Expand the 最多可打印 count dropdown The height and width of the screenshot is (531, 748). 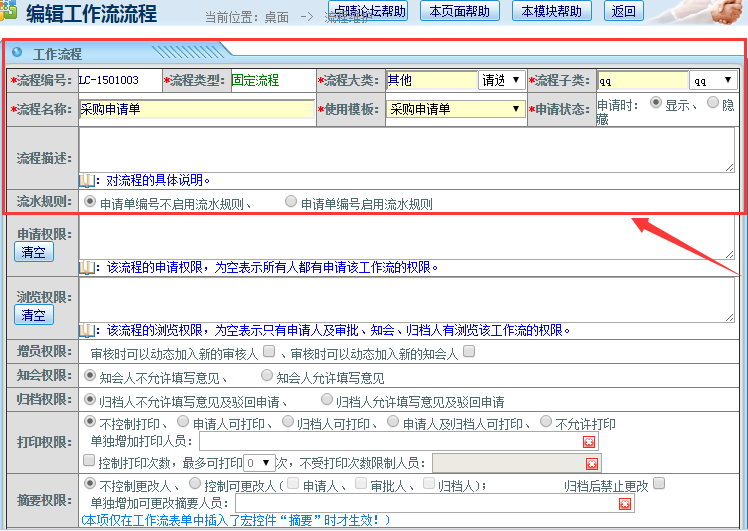tap(259, 463)
